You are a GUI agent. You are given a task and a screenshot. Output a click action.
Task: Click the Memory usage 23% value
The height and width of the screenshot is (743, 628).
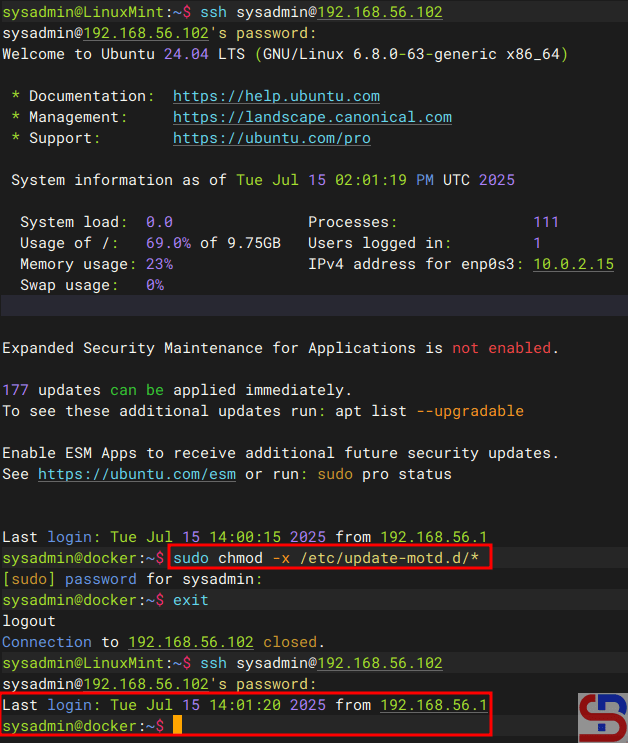[x=159, y=264]
